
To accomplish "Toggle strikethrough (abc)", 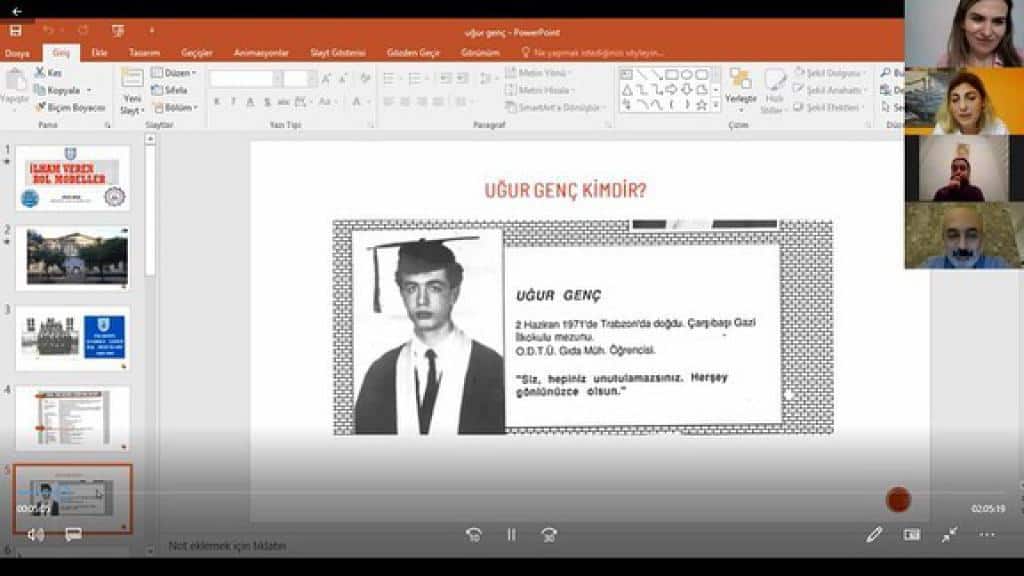I will 283,102.
